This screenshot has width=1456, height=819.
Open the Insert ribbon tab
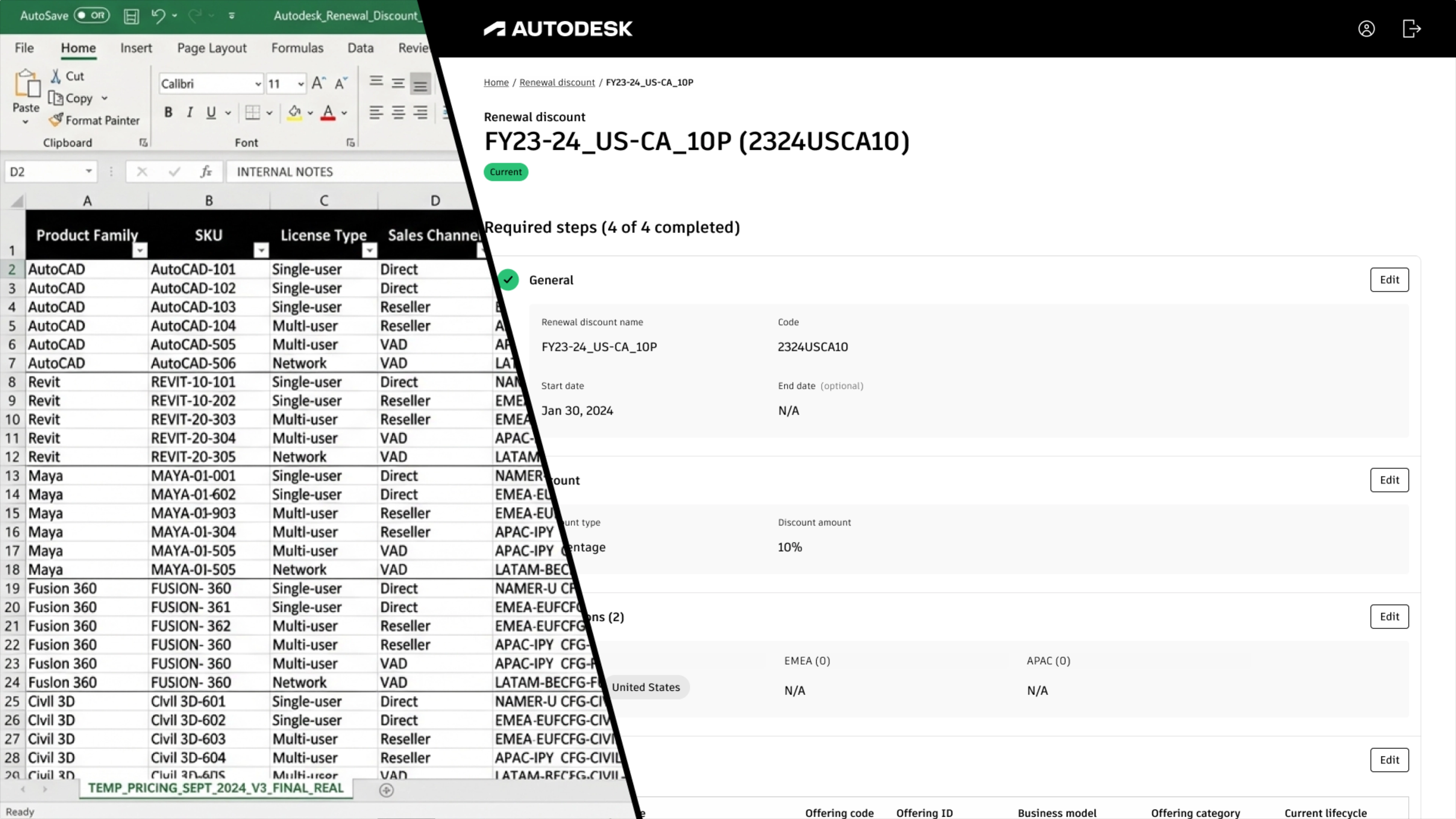pos(136,48)
